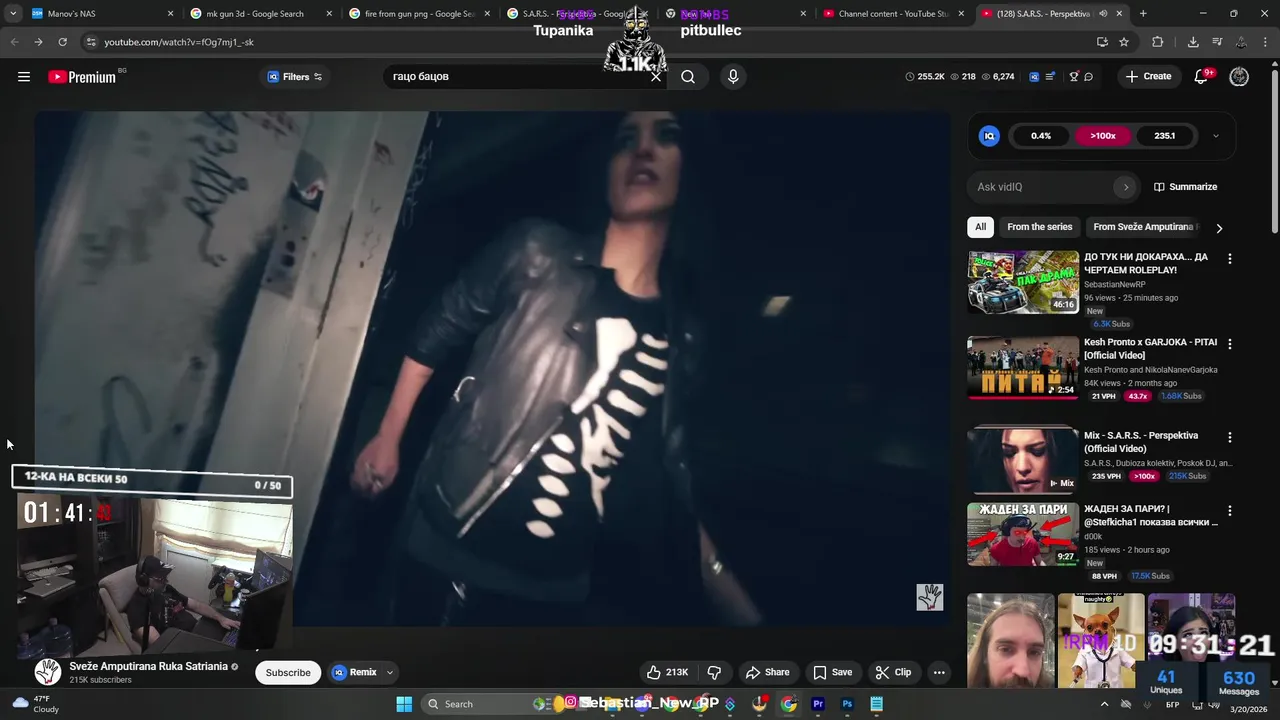Open Sveže Amputirana Ruka Satriania channel avatar
The image size is (1280, 720).
[x=48, y=672]
